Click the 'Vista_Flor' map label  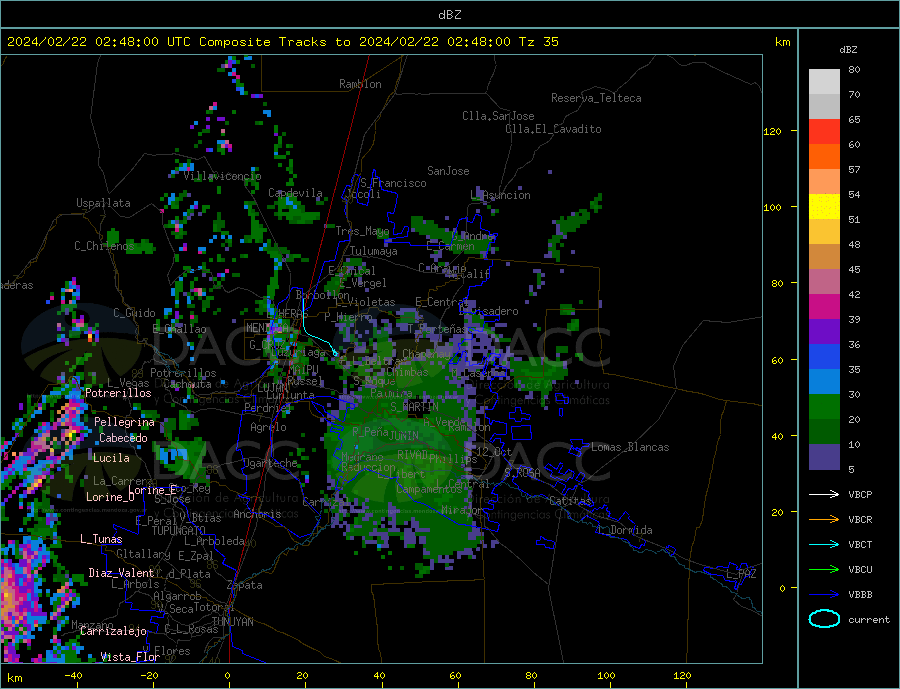click(130, 657)
